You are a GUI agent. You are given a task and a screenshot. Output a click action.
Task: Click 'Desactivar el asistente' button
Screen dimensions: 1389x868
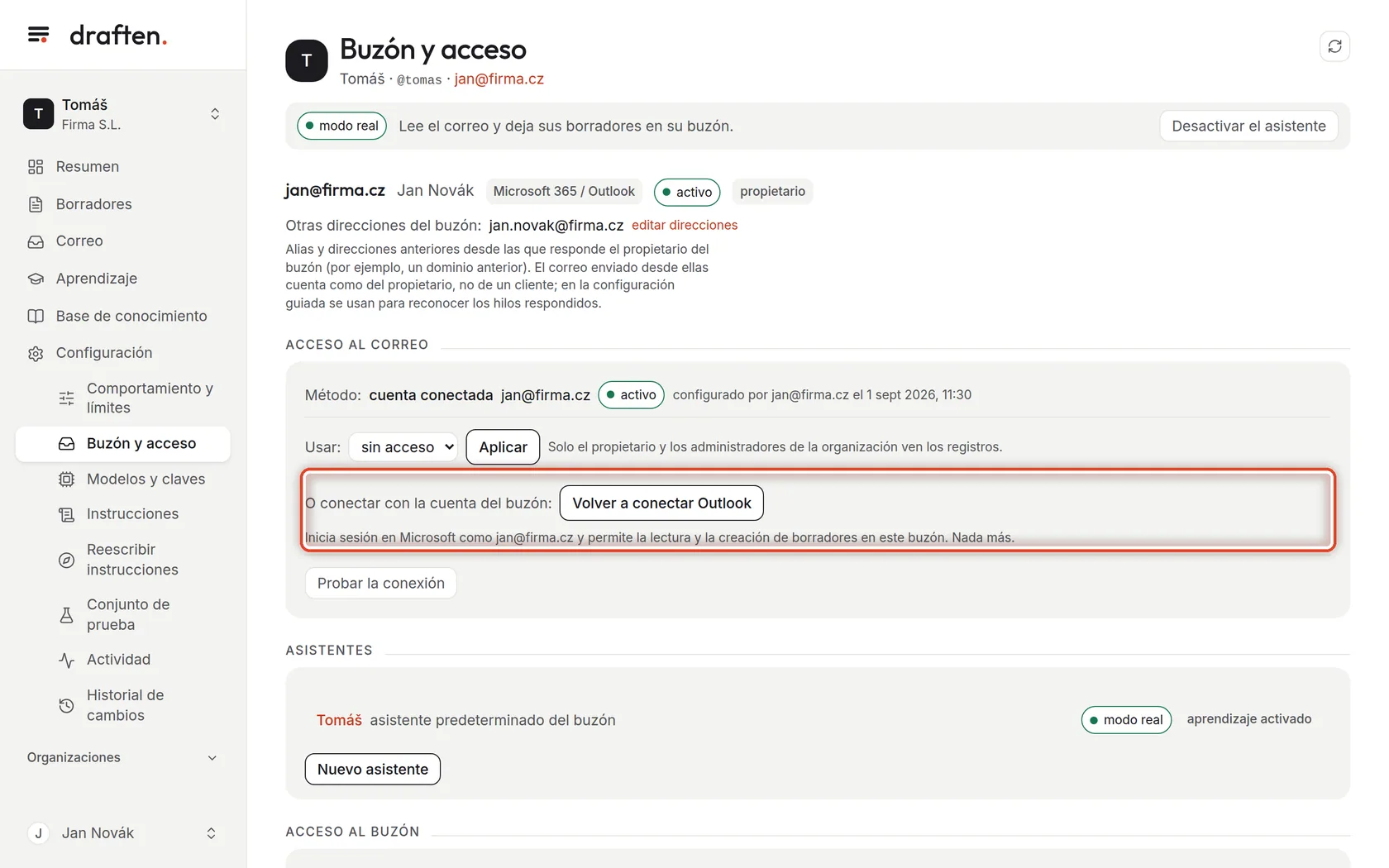coord(1248,126)
